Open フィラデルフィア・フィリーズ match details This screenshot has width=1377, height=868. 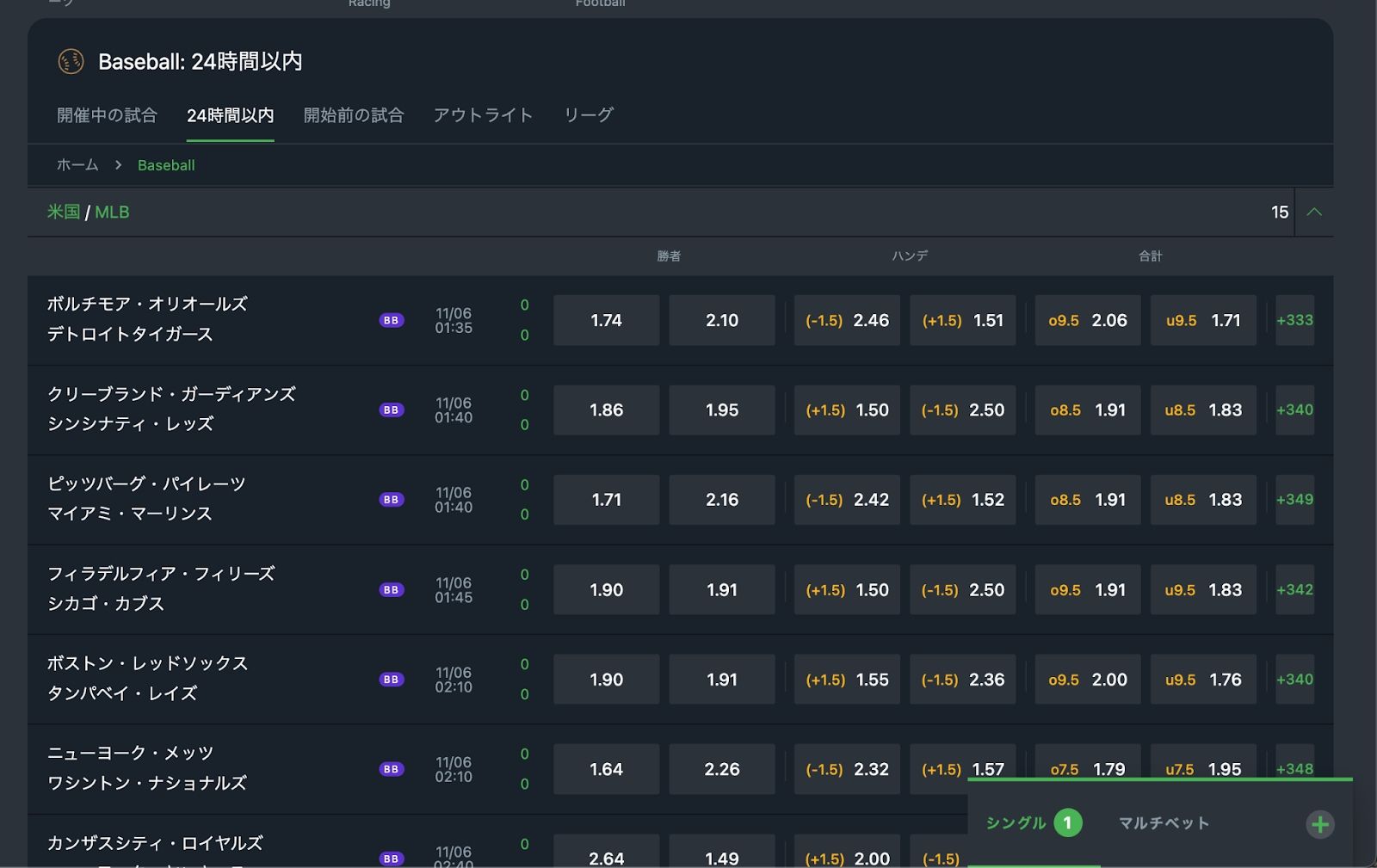pos(161,574)
